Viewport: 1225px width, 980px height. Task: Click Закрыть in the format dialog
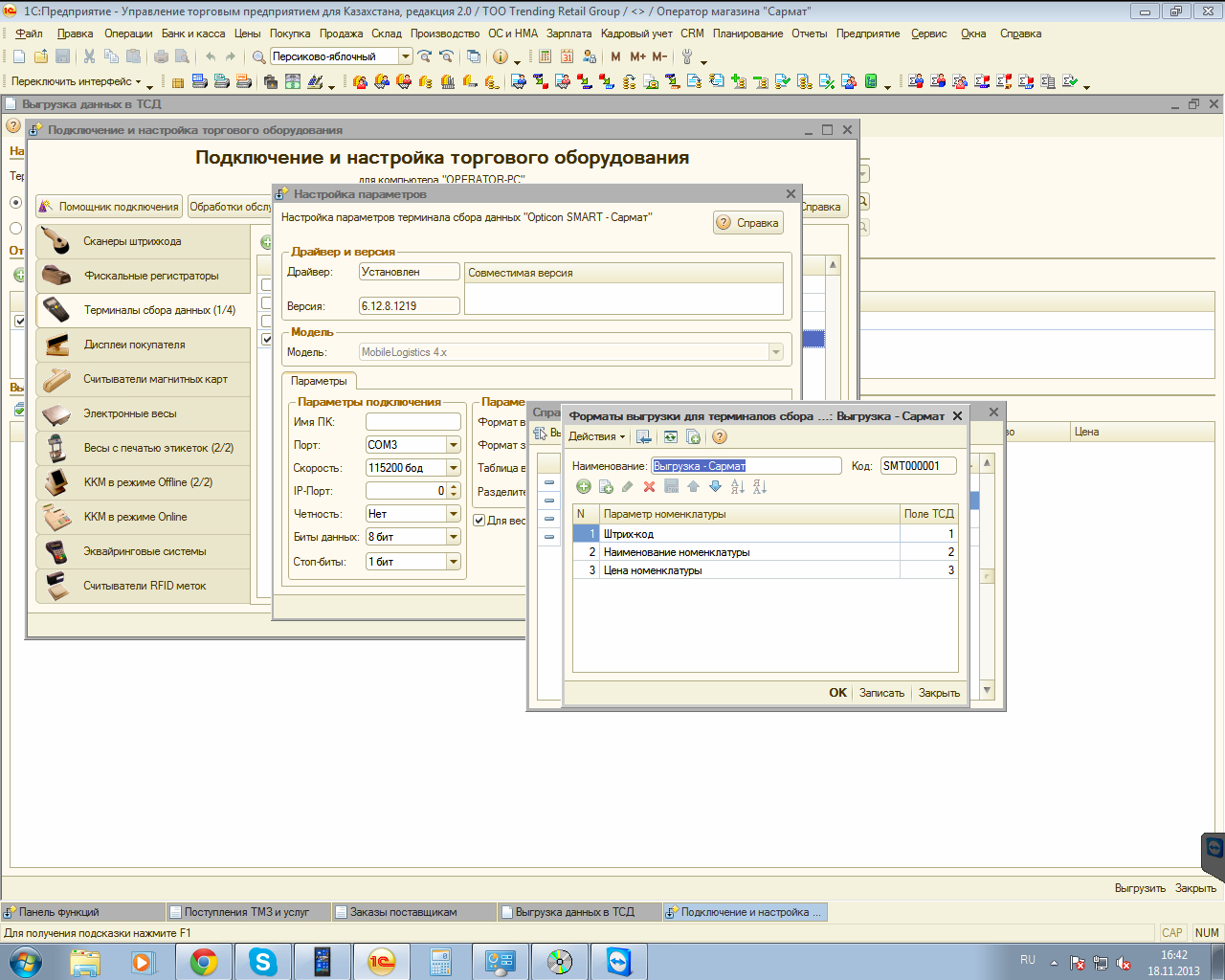click(x=939, y=693)
